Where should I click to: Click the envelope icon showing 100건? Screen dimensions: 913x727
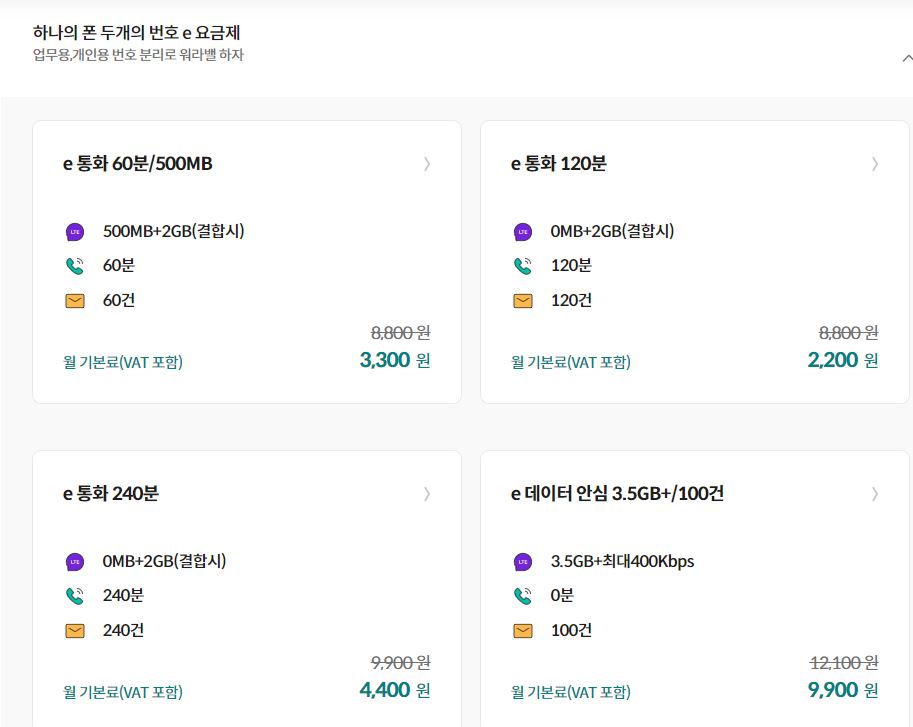click(x=522, y=630)
